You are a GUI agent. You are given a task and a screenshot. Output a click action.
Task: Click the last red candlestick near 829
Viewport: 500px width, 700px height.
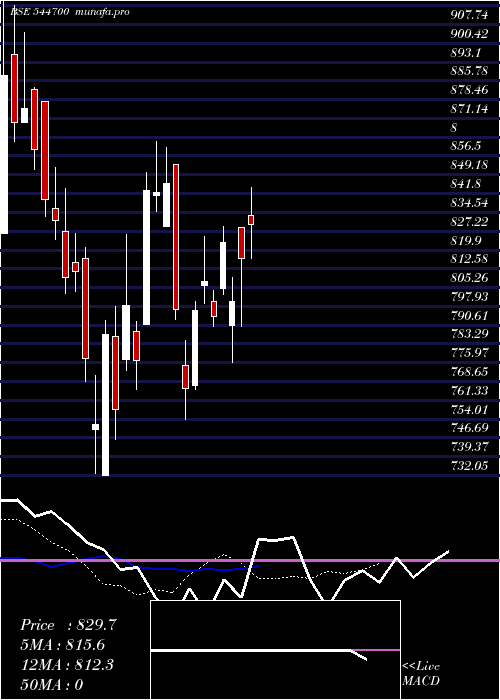pos(251,220)
